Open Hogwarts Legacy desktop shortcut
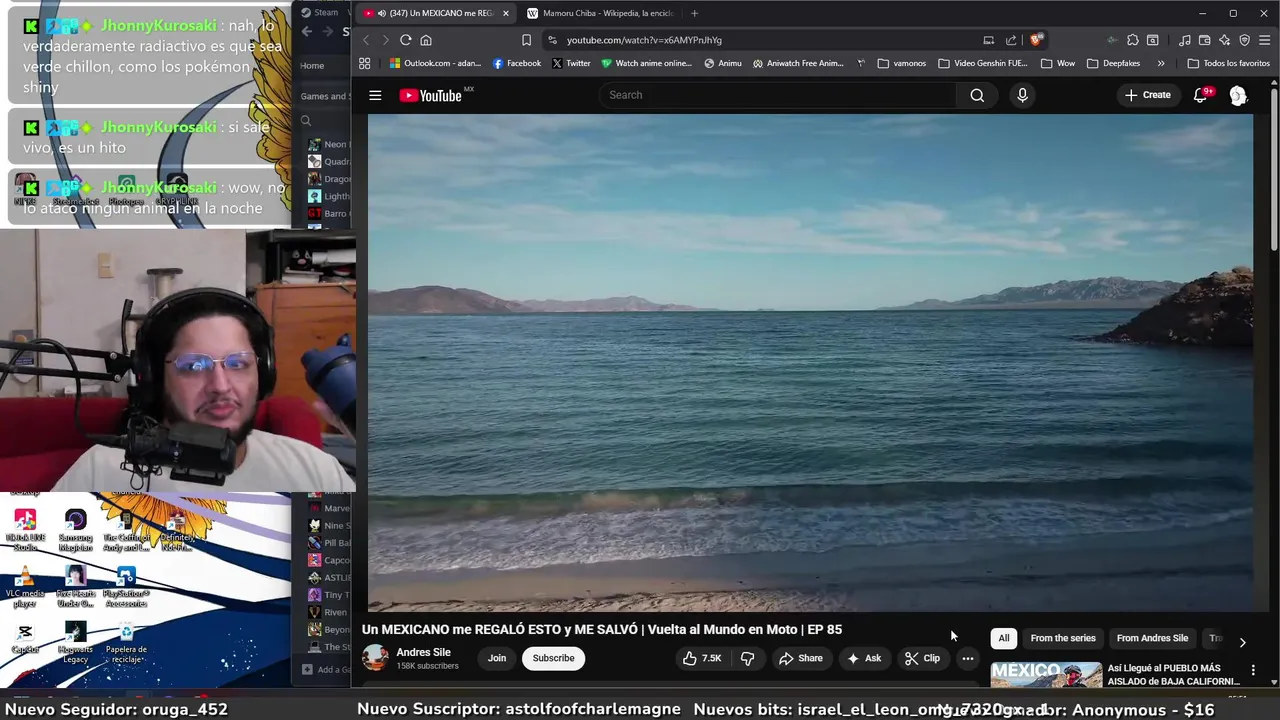 76,643
